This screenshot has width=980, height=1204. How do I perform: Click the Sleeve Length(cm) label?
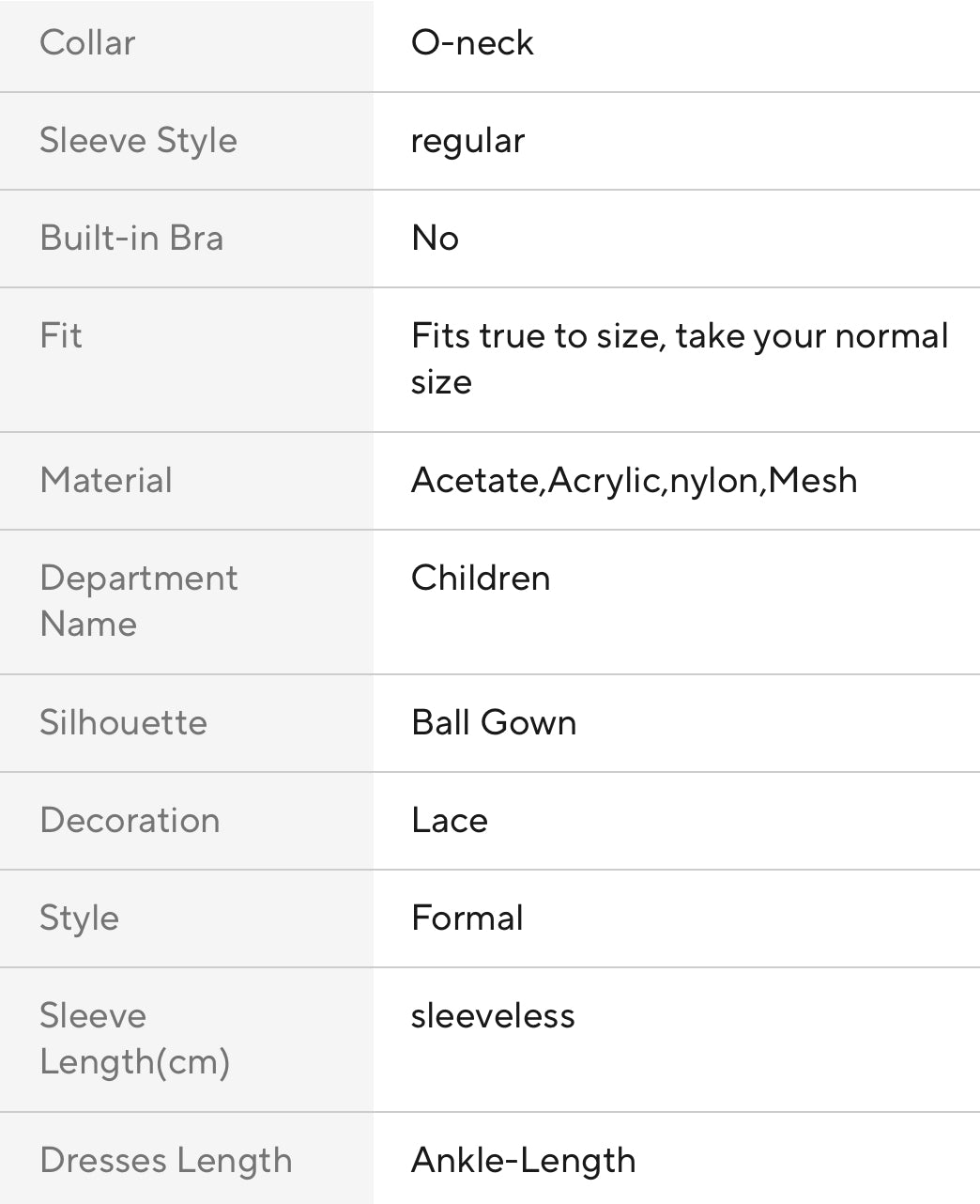134,1039
